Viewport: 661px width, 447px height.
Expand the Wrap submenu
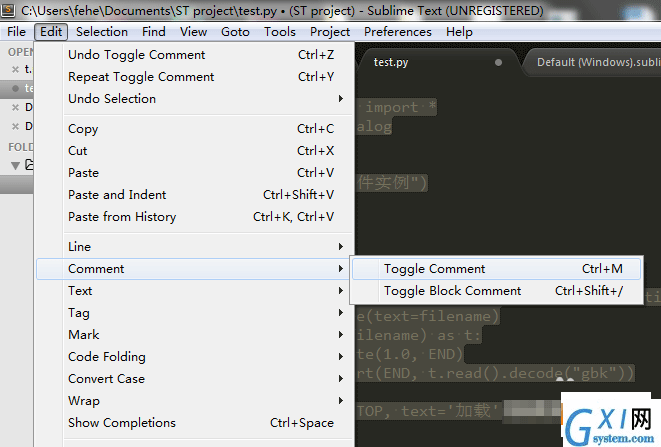point(194,400)
